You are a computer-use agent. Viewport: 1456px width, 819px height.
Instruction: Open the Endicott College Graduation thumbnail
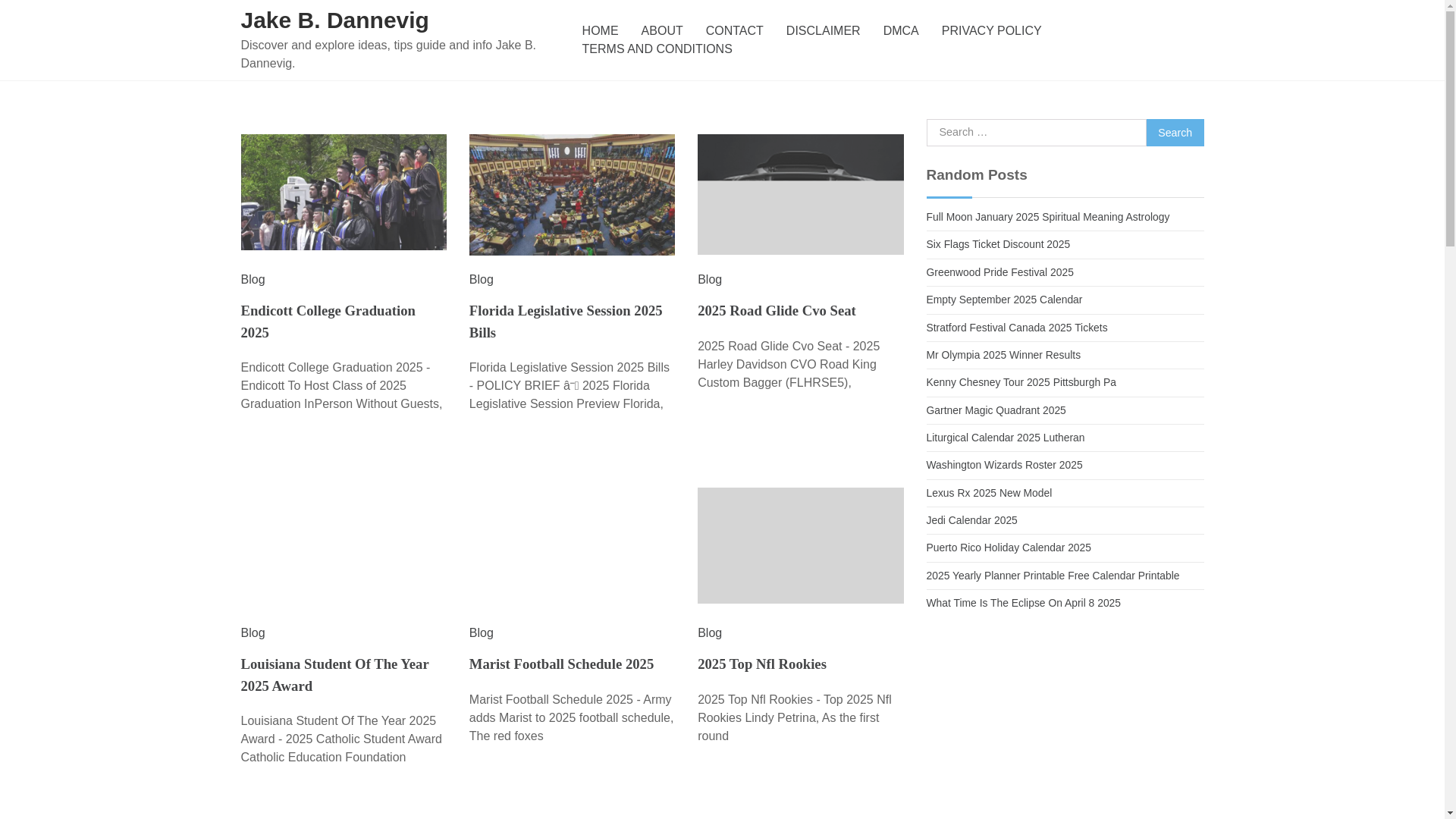pos(344,192)
